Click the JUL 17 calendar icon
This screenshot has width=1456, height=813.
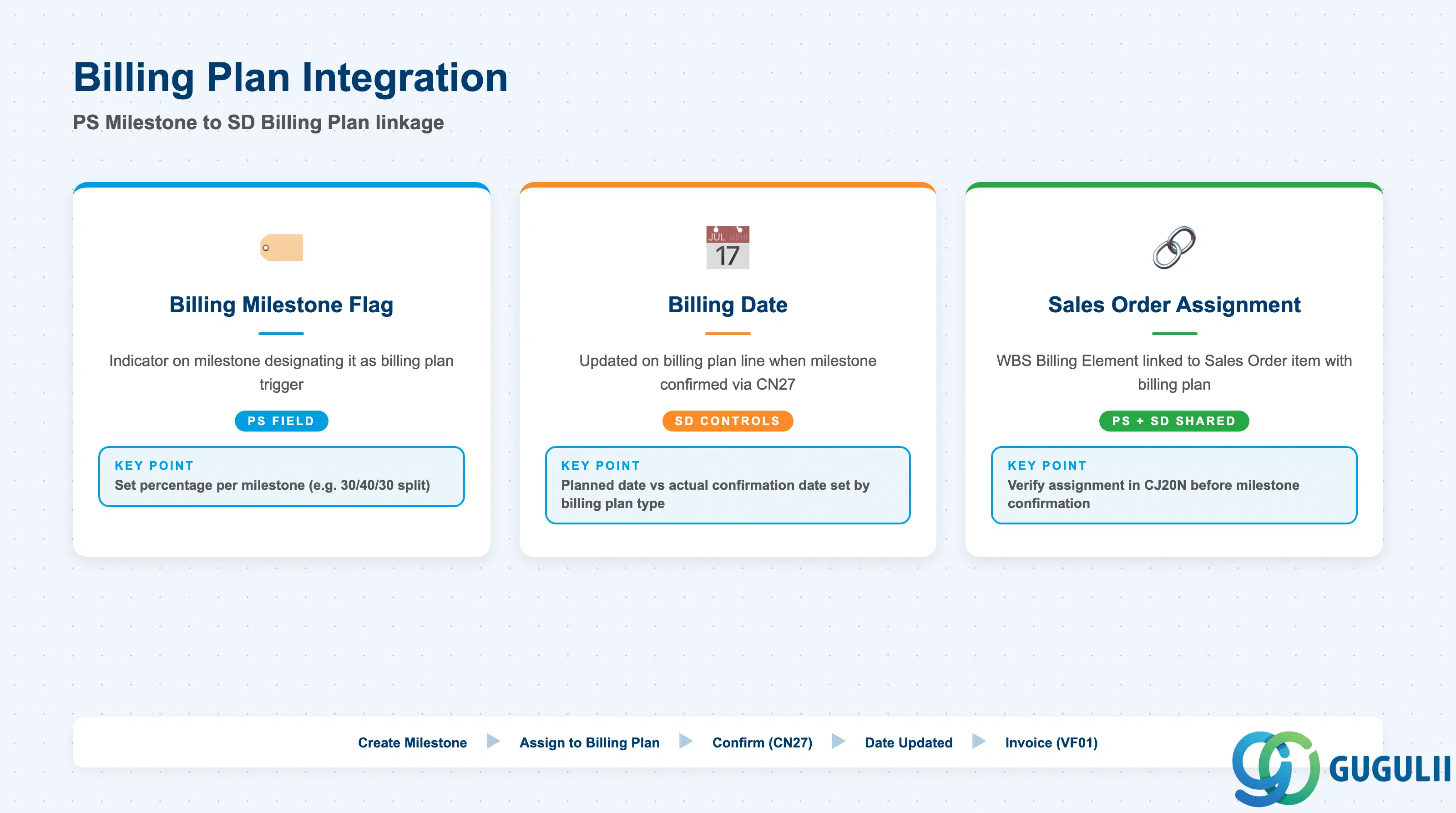coord(728,248)
